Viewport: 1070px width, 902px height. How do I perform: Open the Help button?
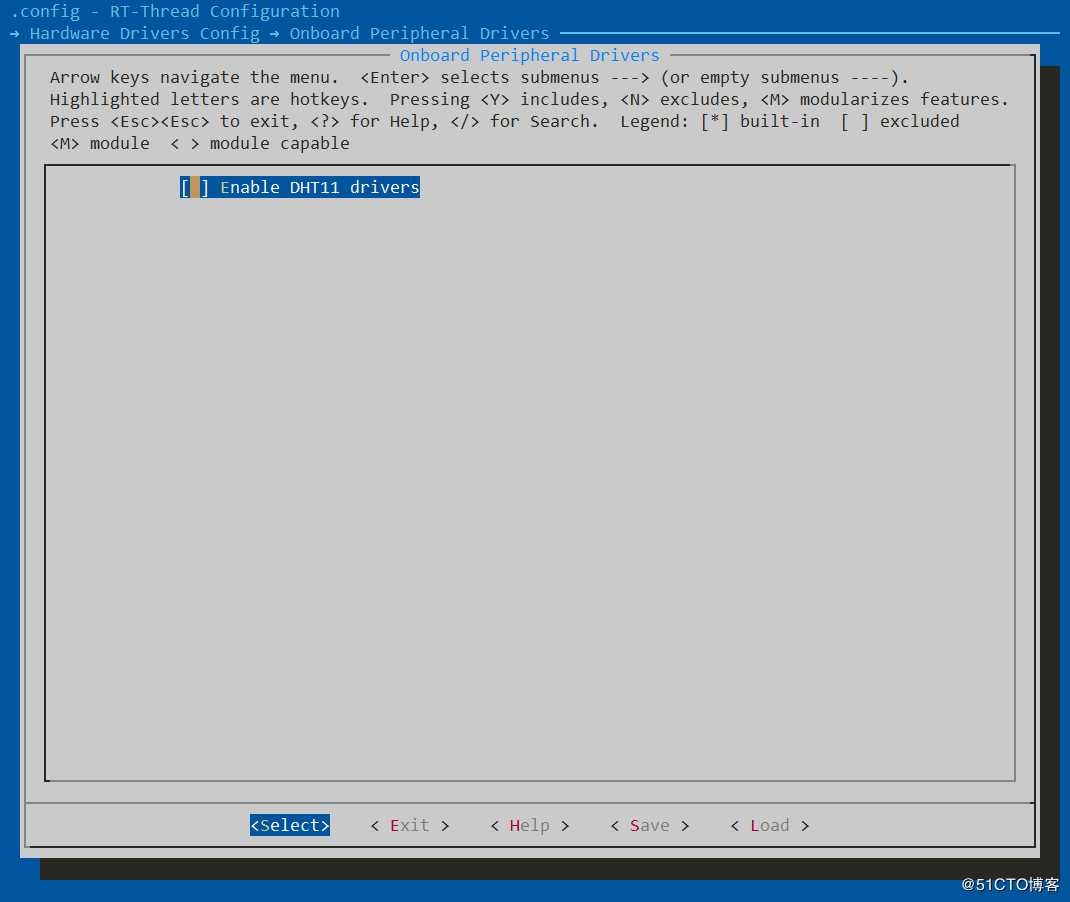[x=530, y=825]
